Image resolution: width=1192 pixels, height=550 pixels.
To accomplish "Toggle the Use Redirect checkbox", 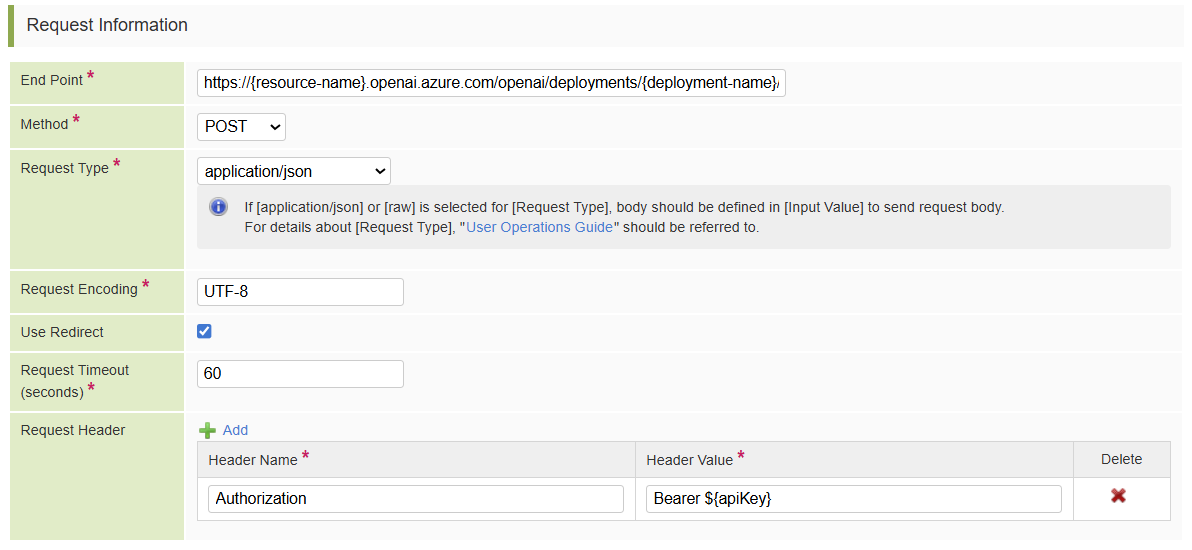I will tap(204, 331).
